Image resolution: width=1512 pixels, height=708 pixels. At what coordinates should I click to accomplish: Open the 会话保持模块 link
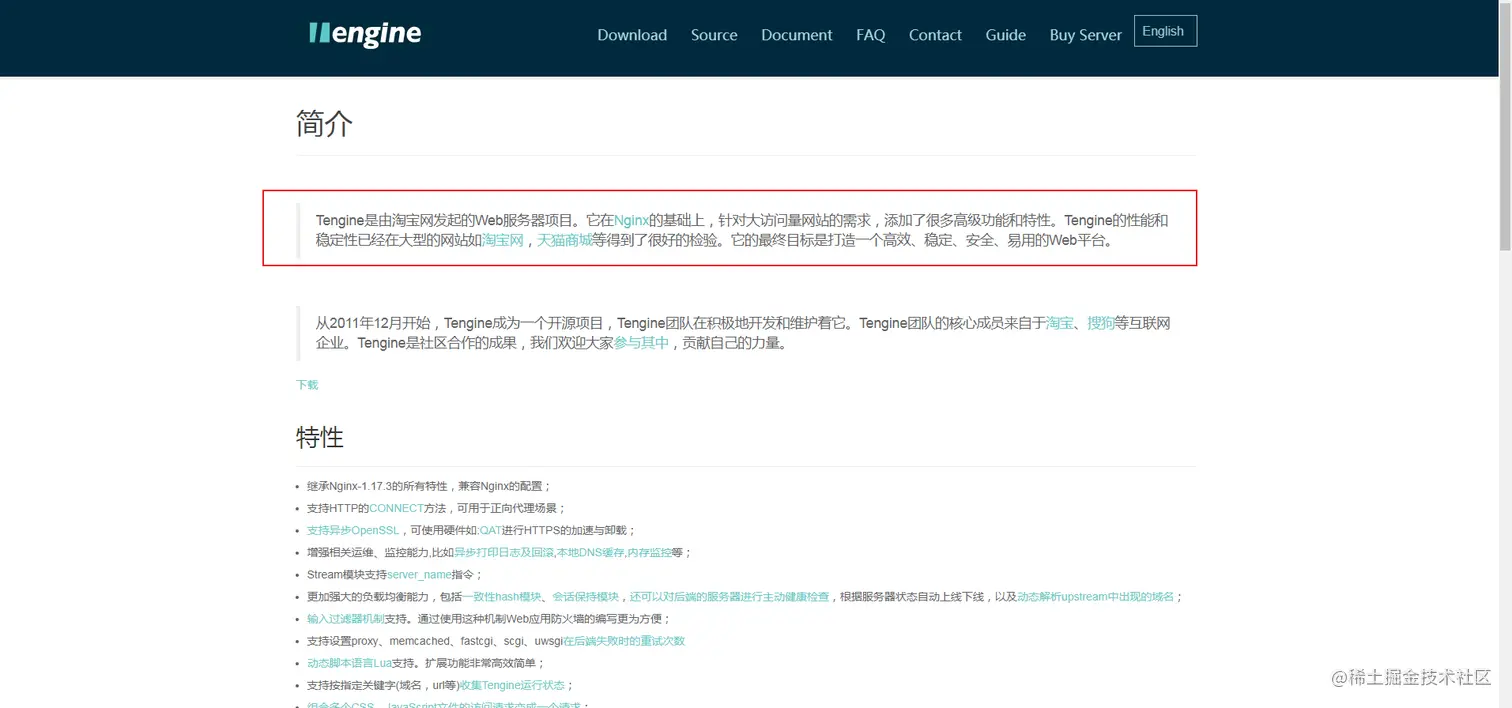pyautogui.click(x=586, y=596)
